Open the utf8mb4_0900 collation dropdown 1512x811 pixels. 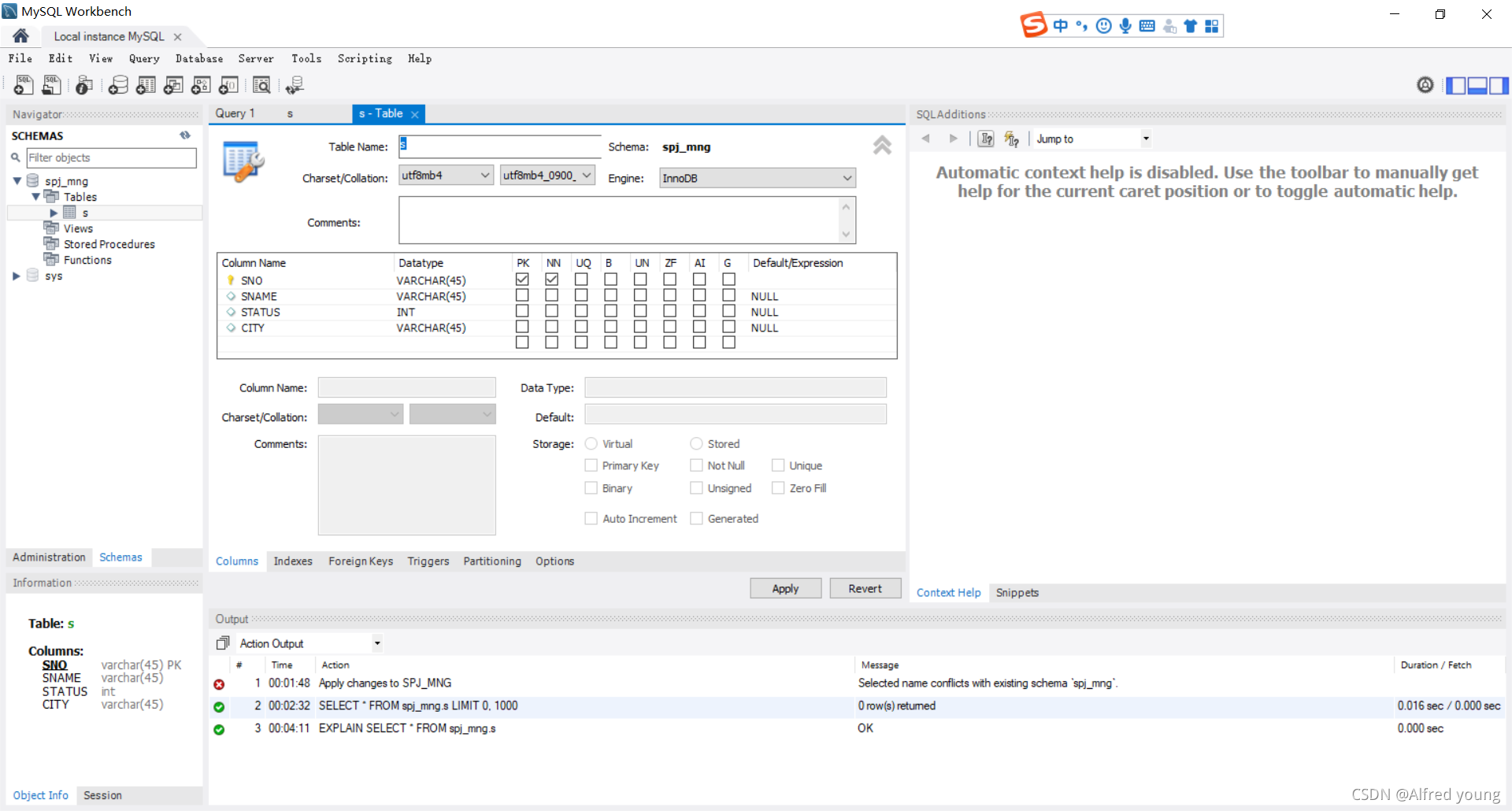[x=547, y=176]
